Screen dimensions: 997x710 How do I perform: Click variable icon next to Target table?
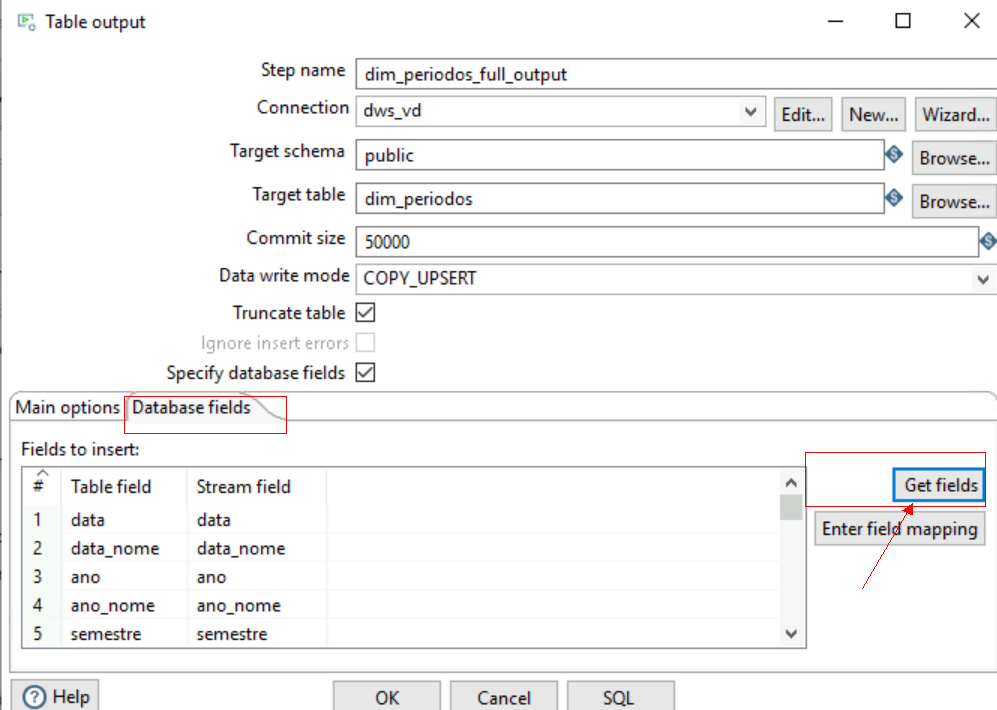coord(894,198)
